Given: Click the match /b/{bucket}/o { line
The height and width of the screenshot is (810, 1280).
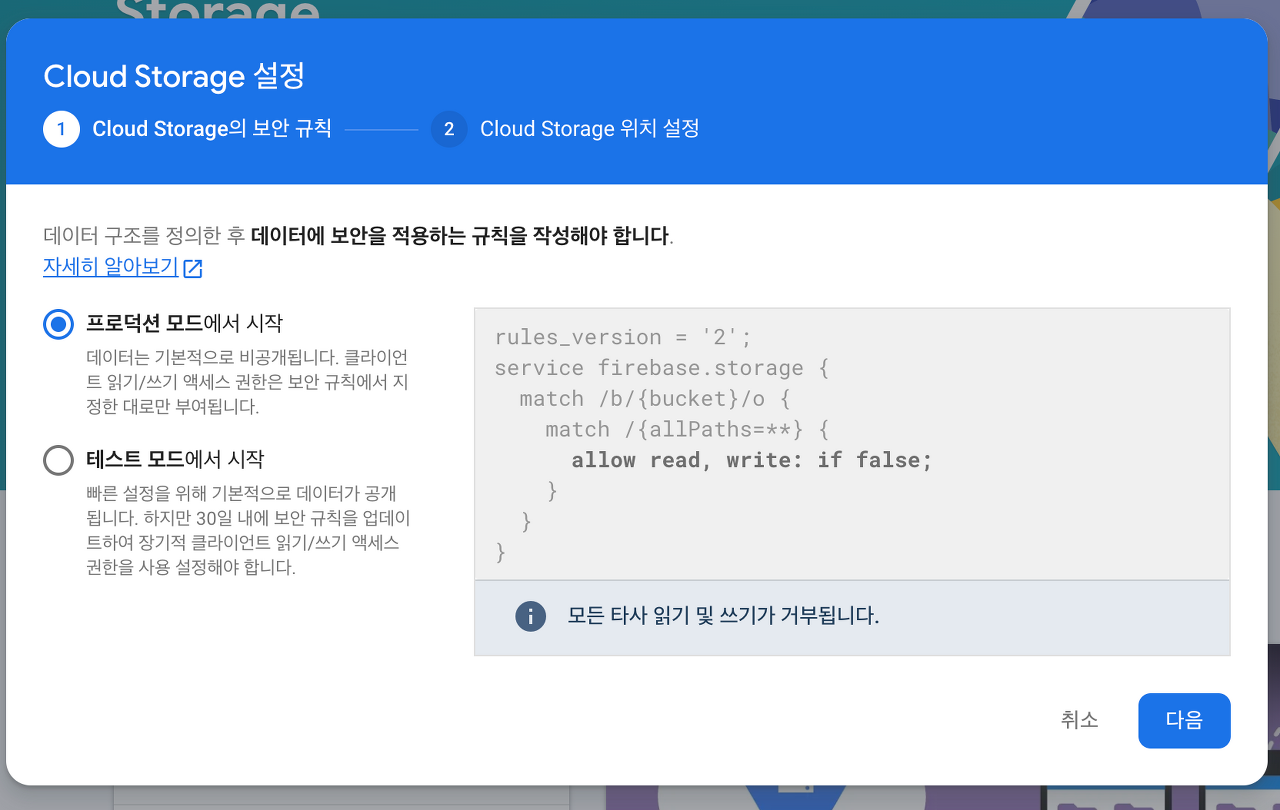Looking at the screenshot, I should [x=655, y=399].
